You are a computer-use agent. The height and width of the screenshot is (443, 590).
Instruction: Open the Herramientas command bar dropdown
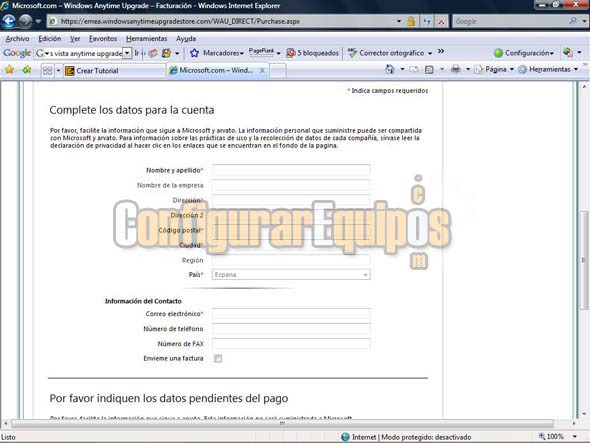pyautogui.click(x=548, y=69)
